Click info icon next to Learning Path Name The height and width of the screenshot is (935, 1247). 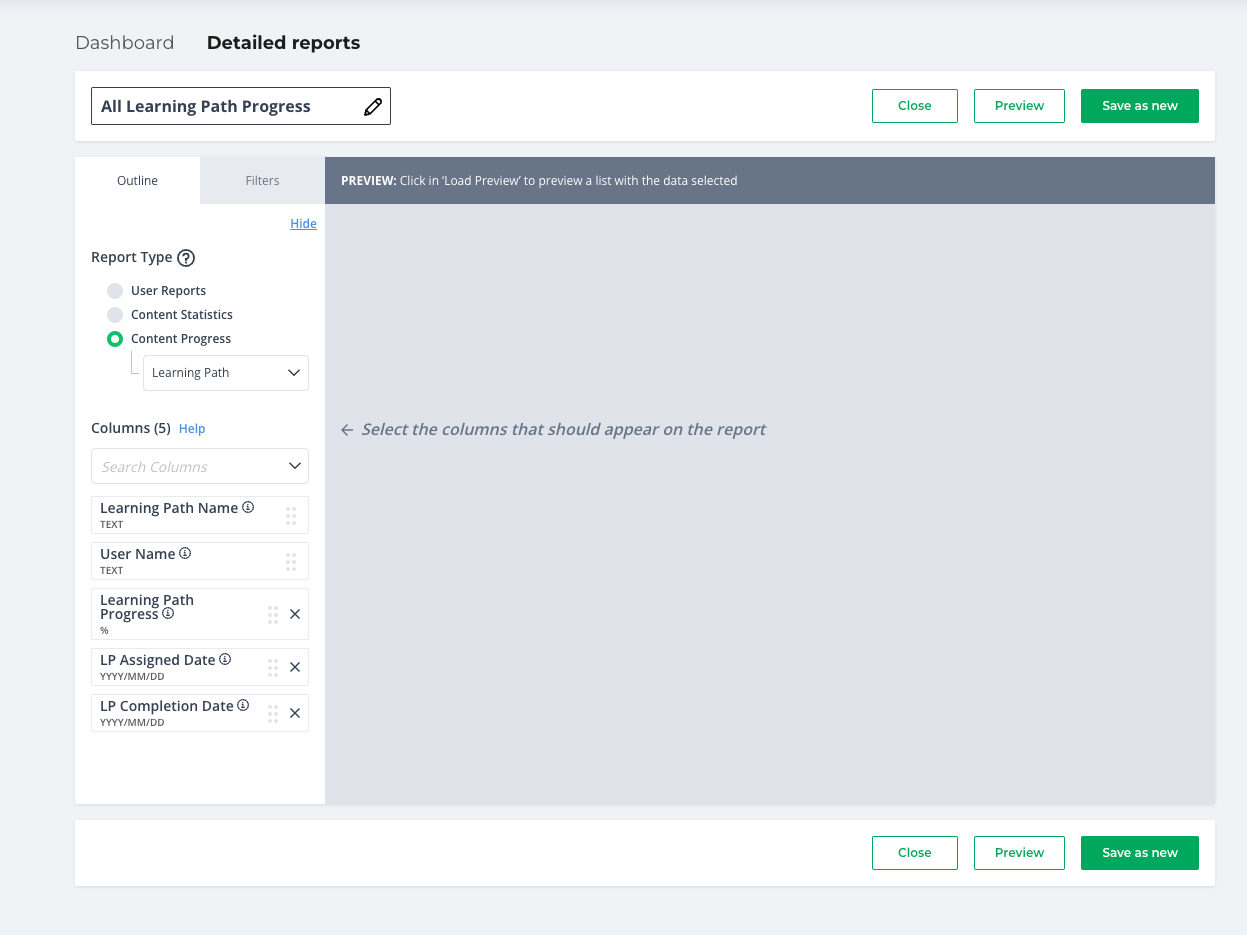tap(248, 507)
